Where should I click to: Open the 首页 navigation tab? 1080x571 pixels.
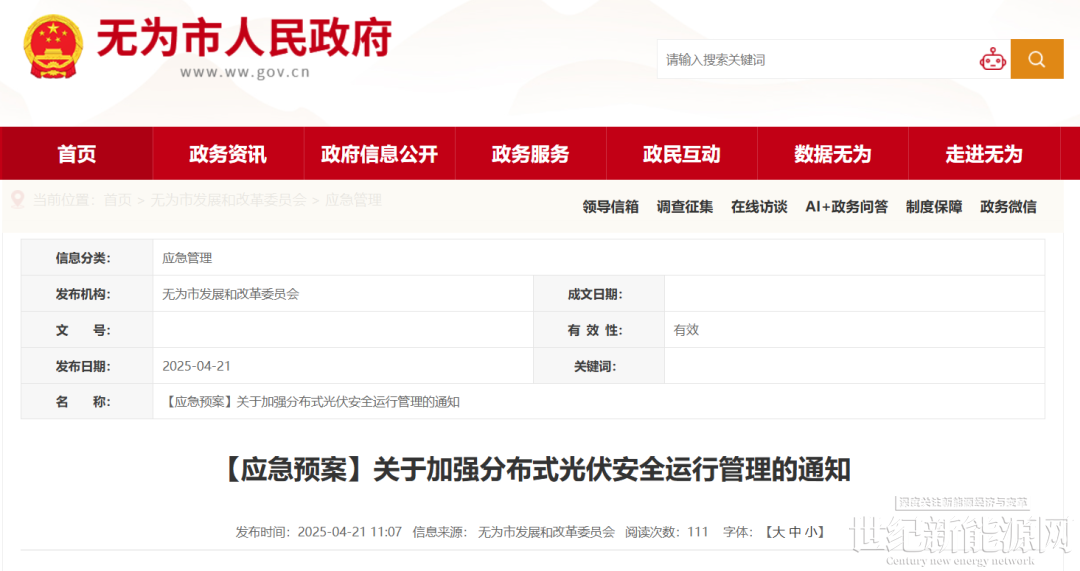tap(77, 154)
